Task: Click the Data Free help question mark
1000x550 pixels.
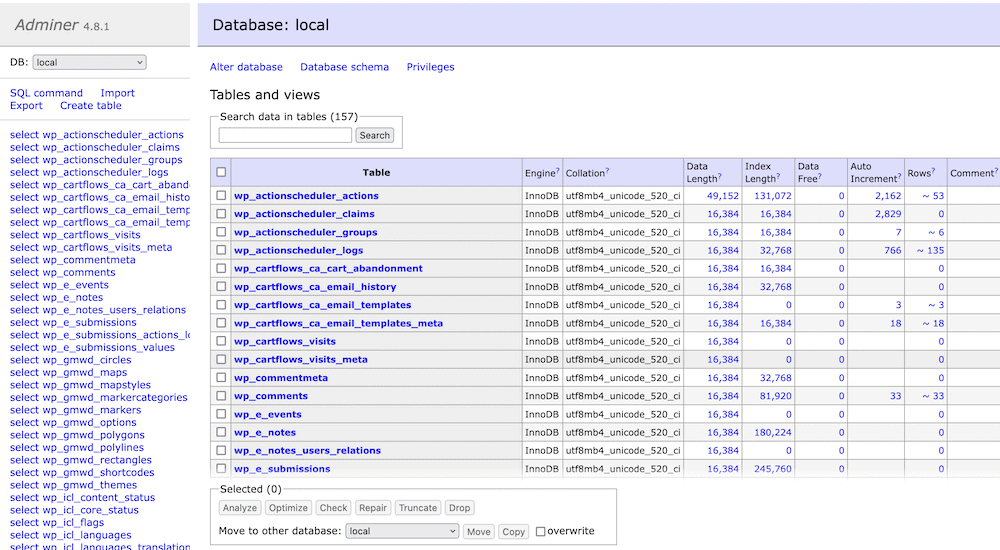Action: coord(820,176)
